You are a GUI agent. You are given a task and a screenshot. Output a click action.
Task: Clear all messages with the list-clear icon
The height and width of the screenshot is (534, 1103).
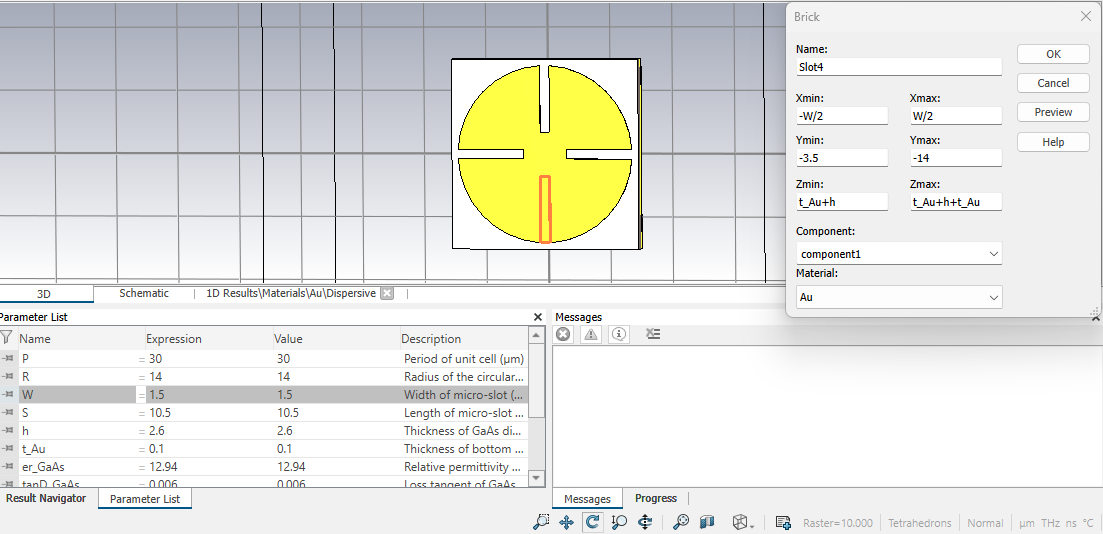tap(653, 334)
